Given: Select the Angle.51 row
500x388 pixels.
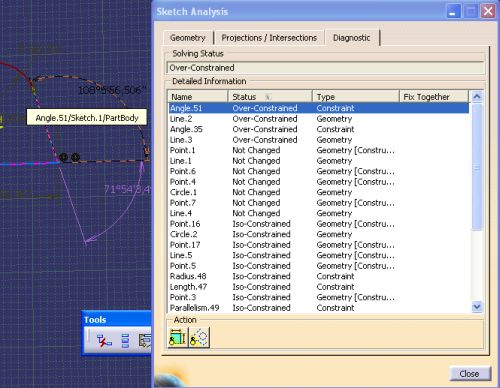Looking at the screenshot, I should [x=318, y=108].
